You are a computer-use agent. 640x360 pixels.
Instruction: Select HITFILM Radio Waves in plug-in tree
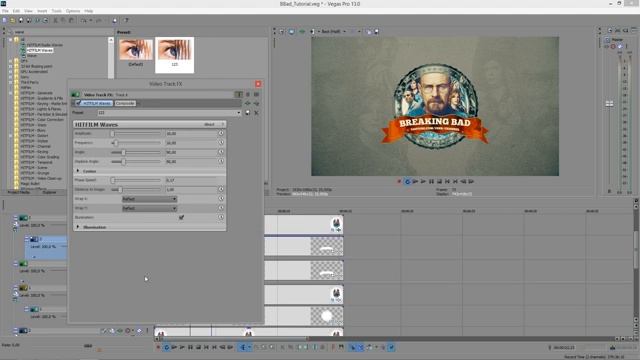(45, 45)
